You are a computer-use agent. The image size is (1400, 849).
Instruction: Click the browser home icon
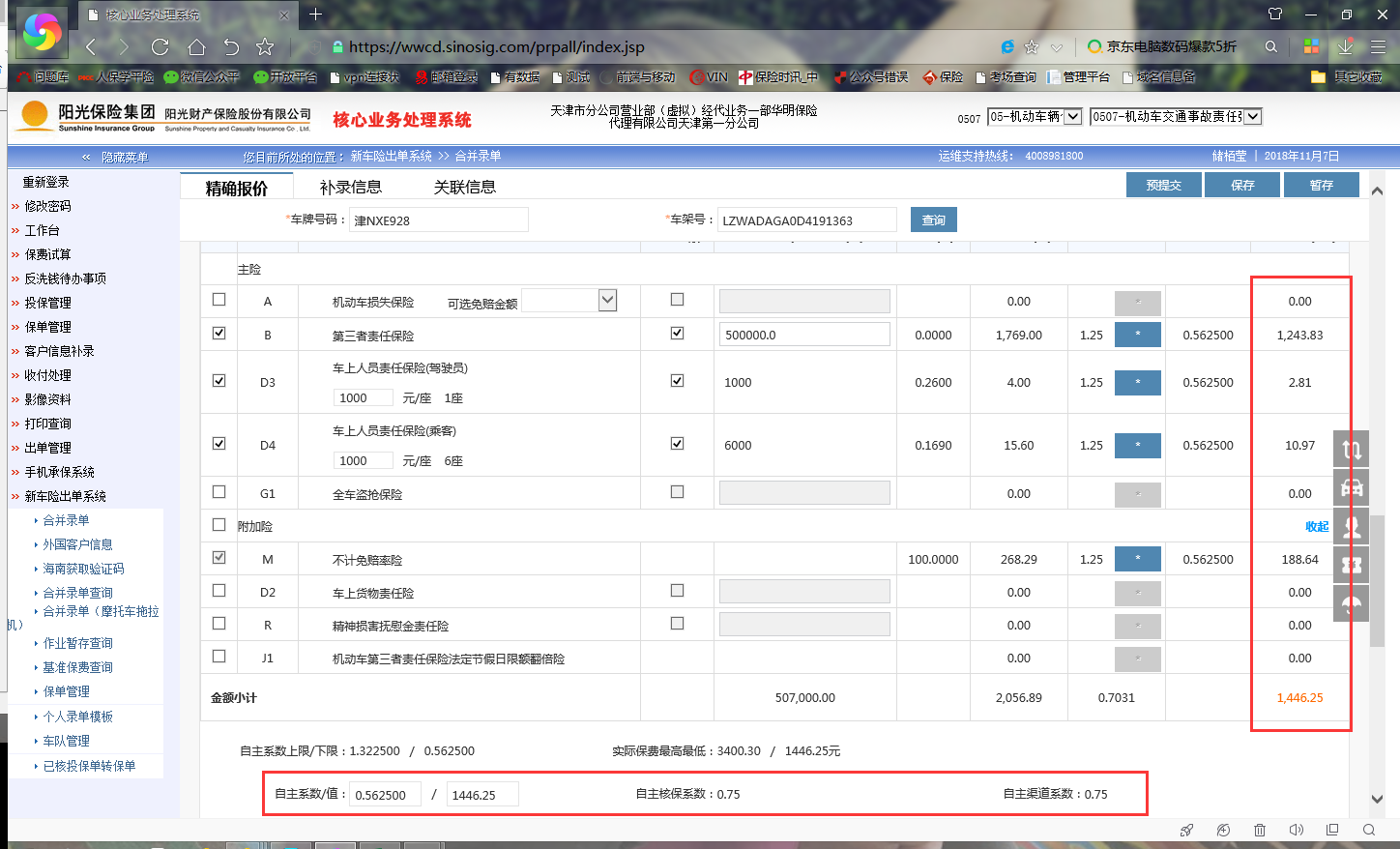click(196, 46)
